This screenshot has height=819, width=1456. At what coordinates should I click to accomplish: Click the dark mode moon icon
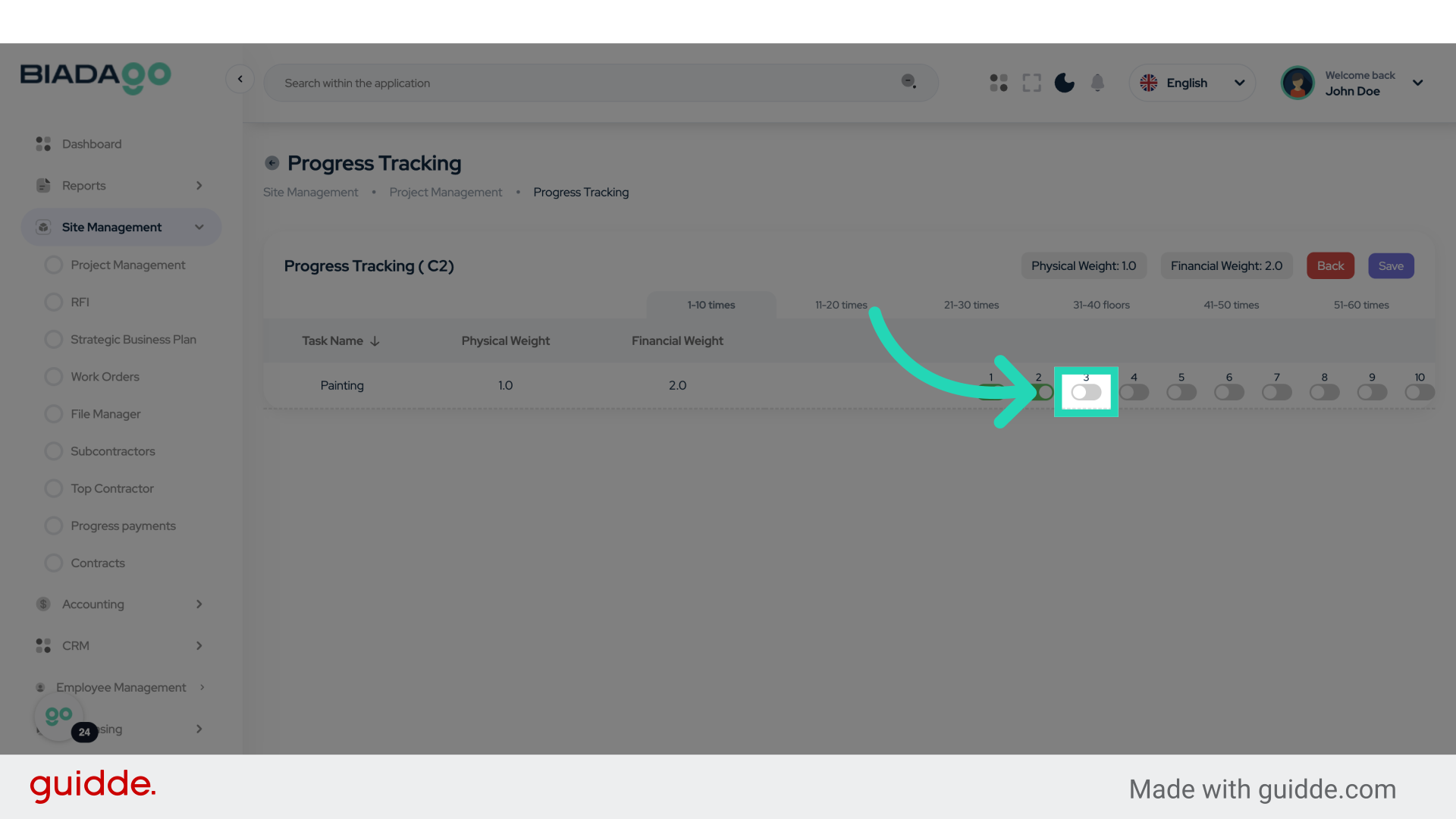point(1065,83)
